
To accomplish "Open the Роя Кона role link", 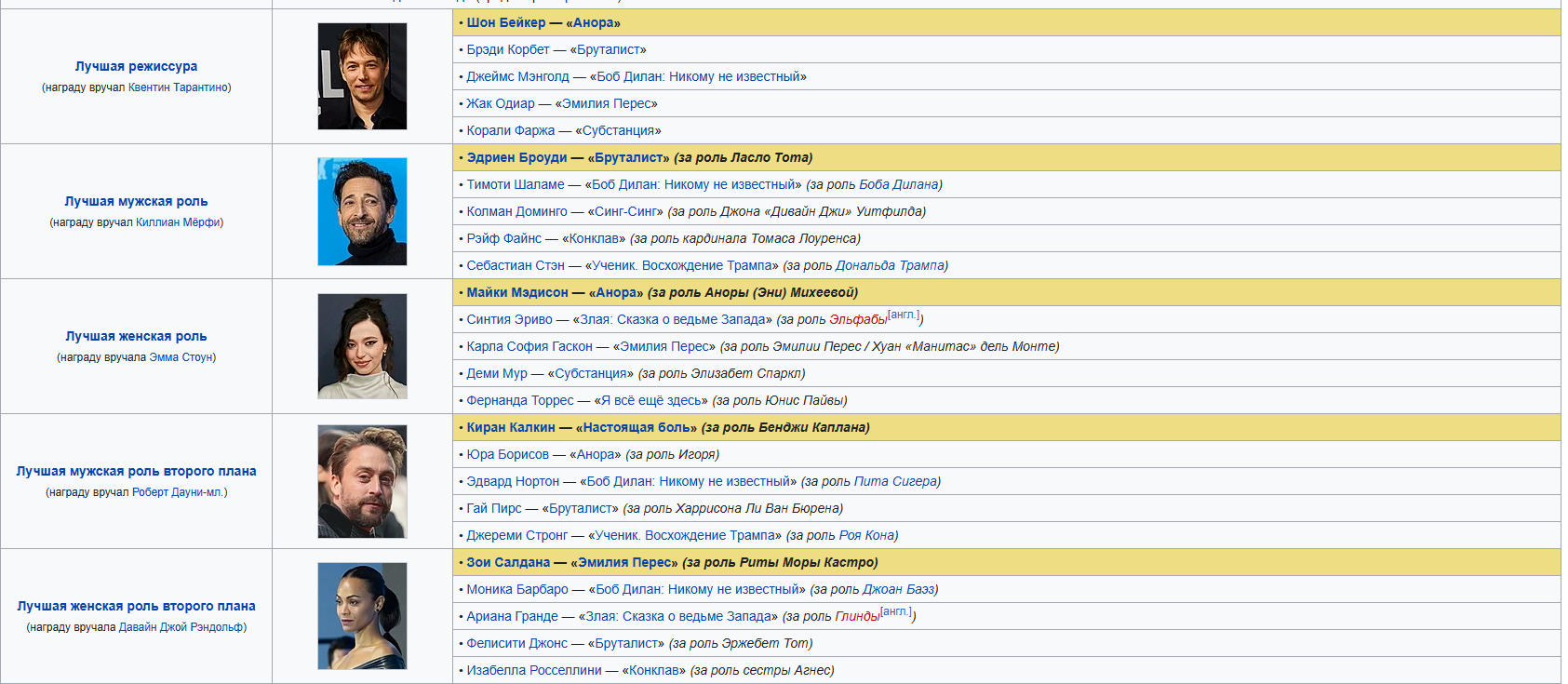I will click(866, 535).
